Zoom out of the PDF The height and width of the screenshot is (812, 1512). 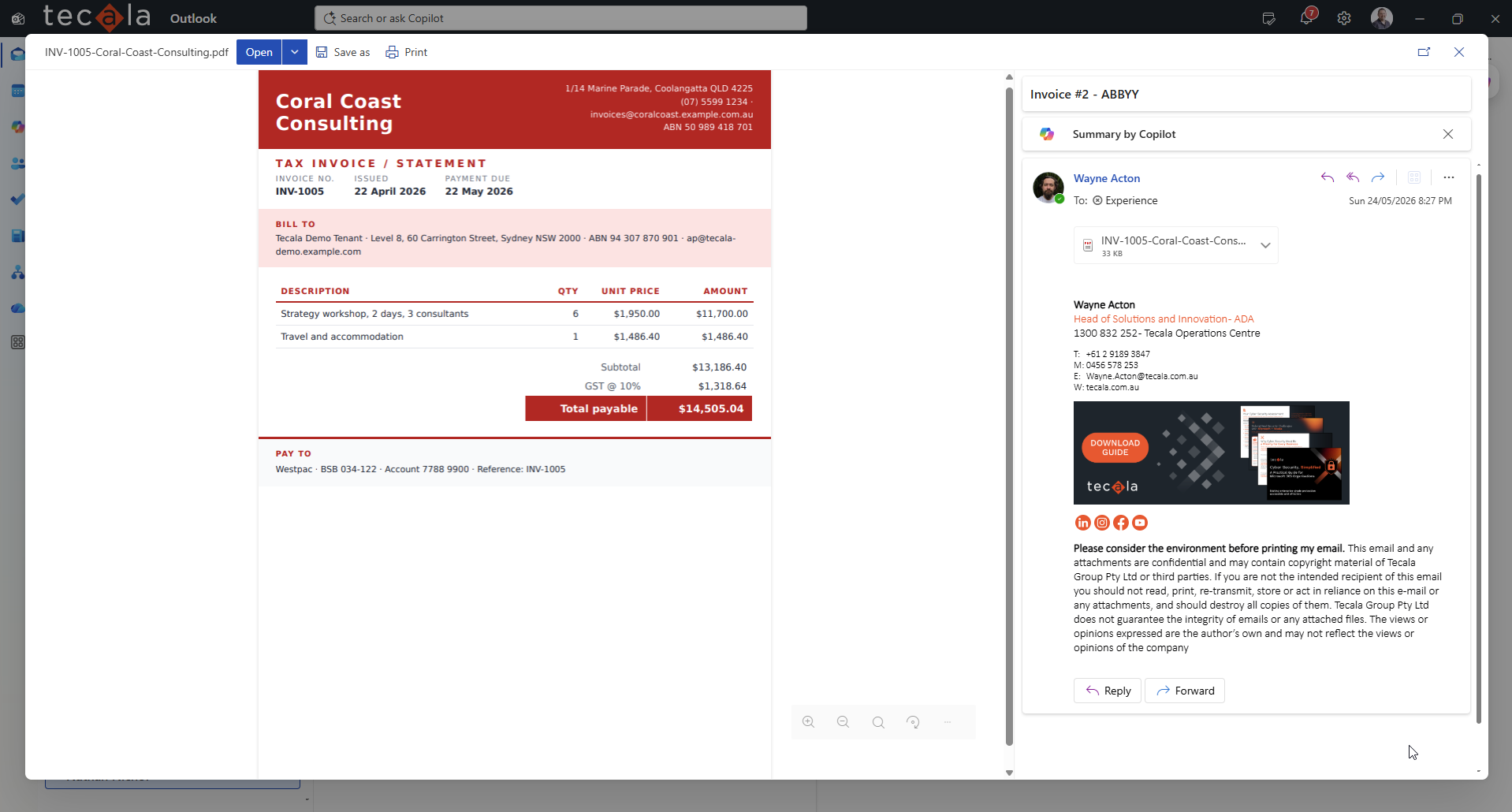(x=843, y=722)
